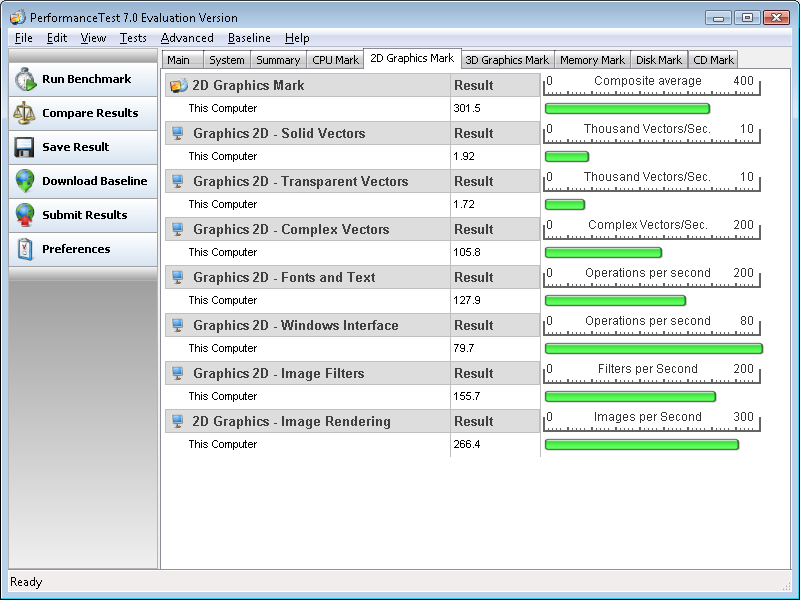800x600 pixels.
Task: Click the Image Rendering green result bar
Action: click(642, 444)
